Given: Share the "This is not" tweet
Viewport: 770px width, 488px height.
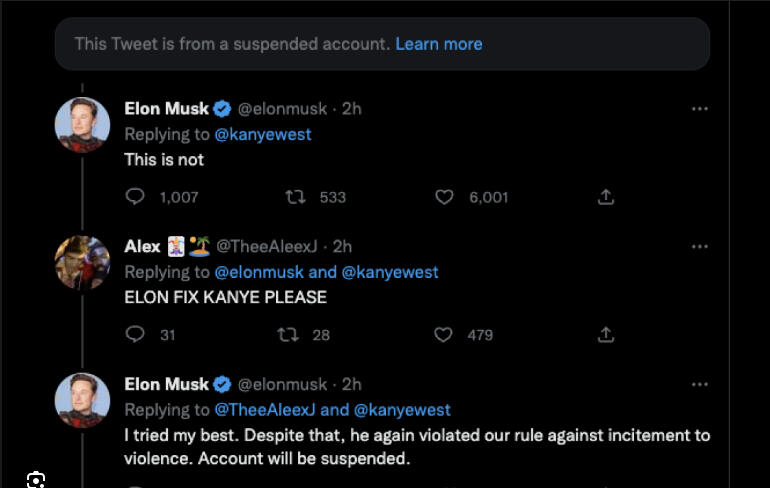Looking at the screenshot, I should point(605,197).
